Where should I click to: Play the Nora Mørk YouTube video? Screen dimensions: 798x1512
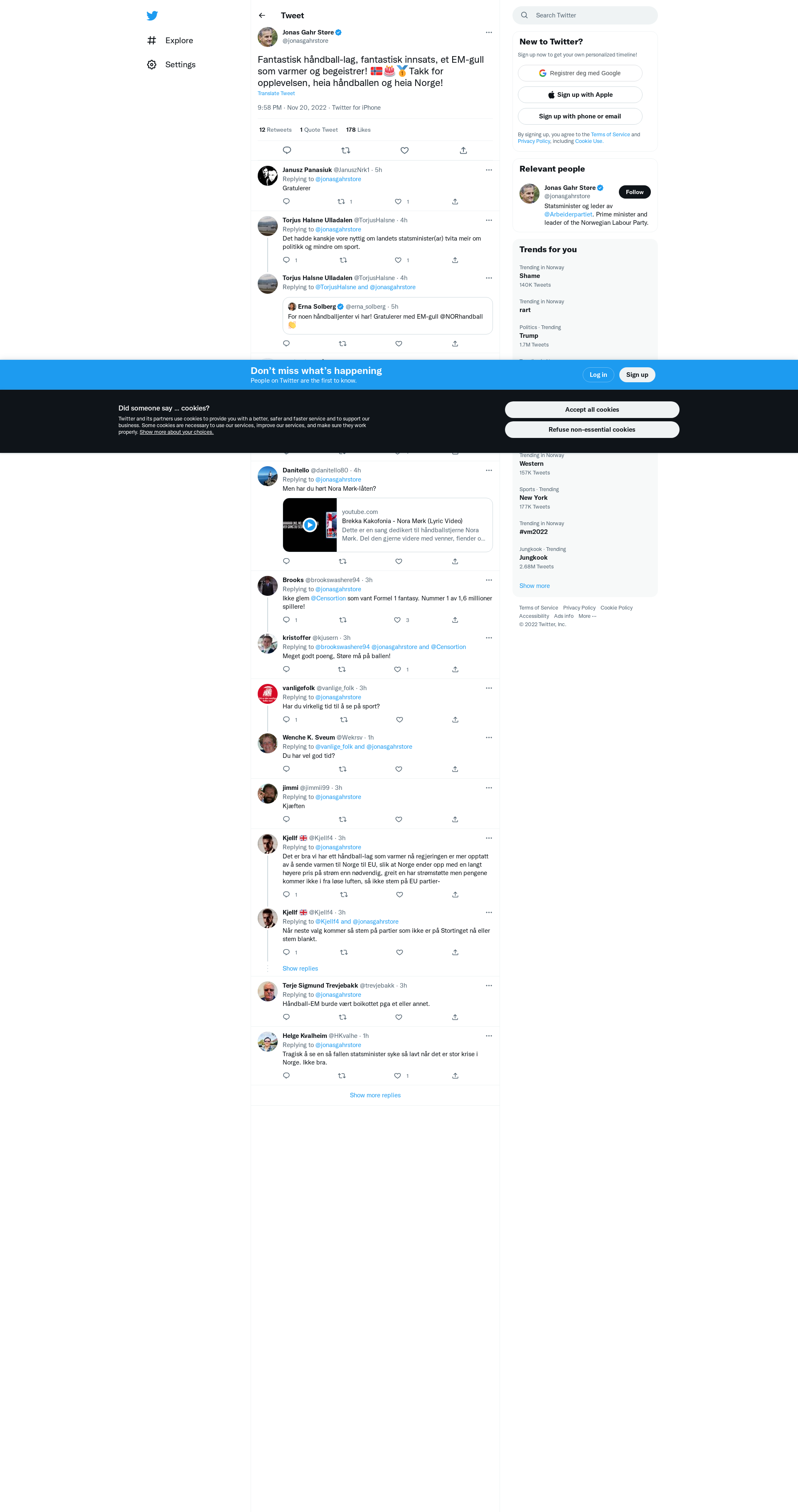point(310,525)
